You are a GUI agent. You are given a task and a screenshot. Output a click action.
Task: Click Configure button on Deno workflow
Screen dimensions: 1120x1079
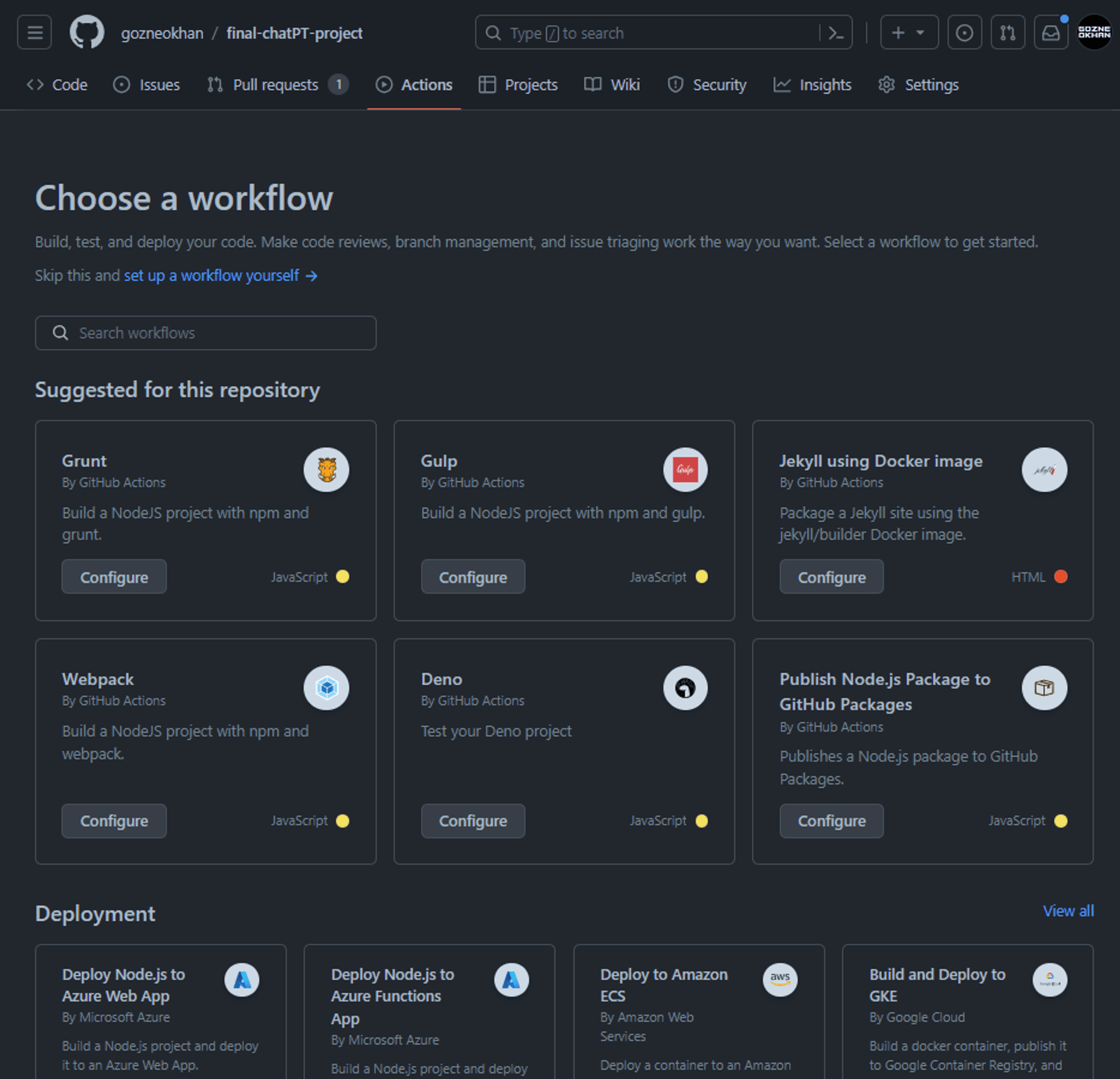(x=473, y=820)
